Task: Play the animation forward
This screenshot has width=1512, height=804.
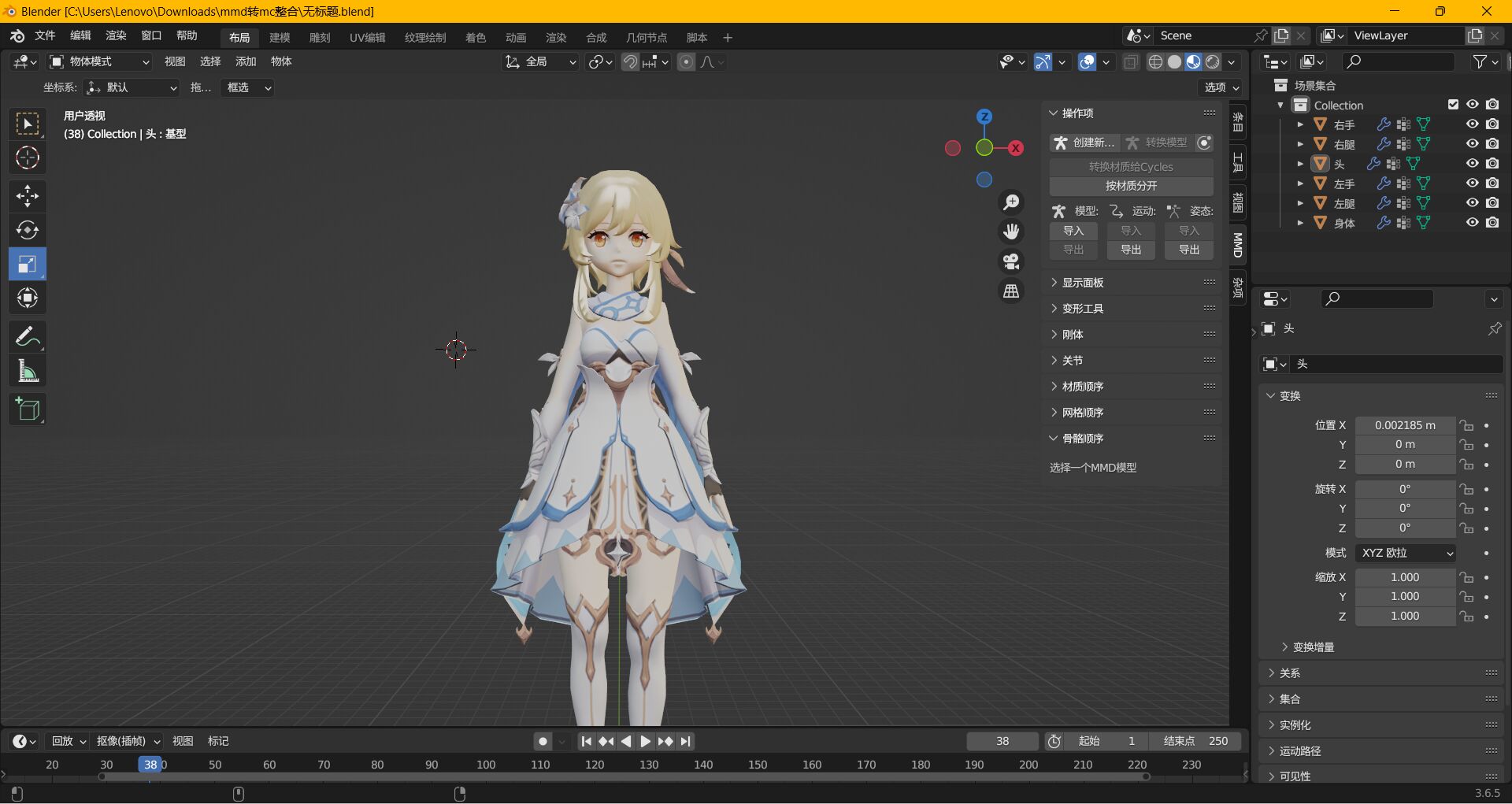Action: point(646,741)
